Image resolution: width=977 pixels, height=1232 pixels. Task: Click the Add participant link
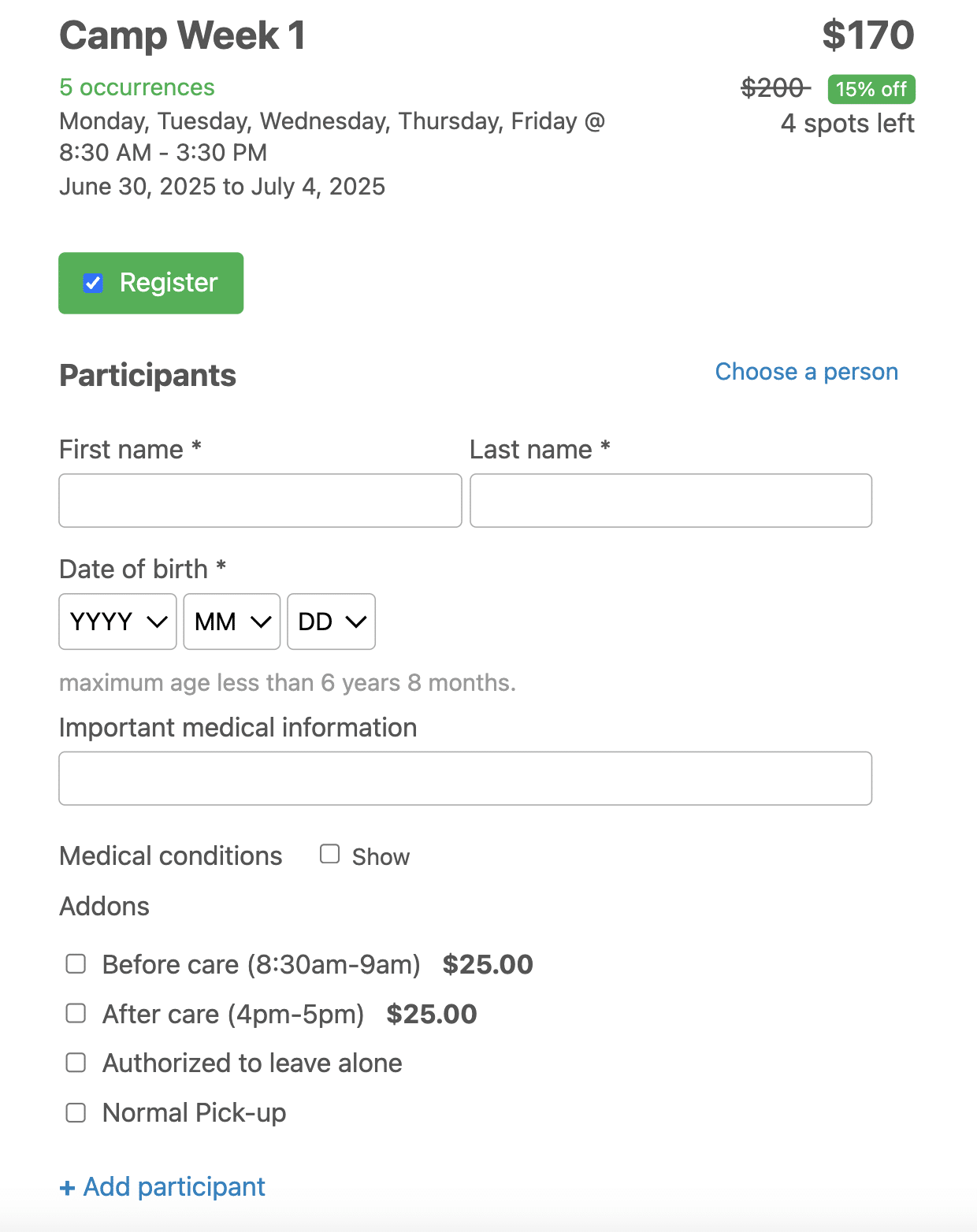point(161,1186)
